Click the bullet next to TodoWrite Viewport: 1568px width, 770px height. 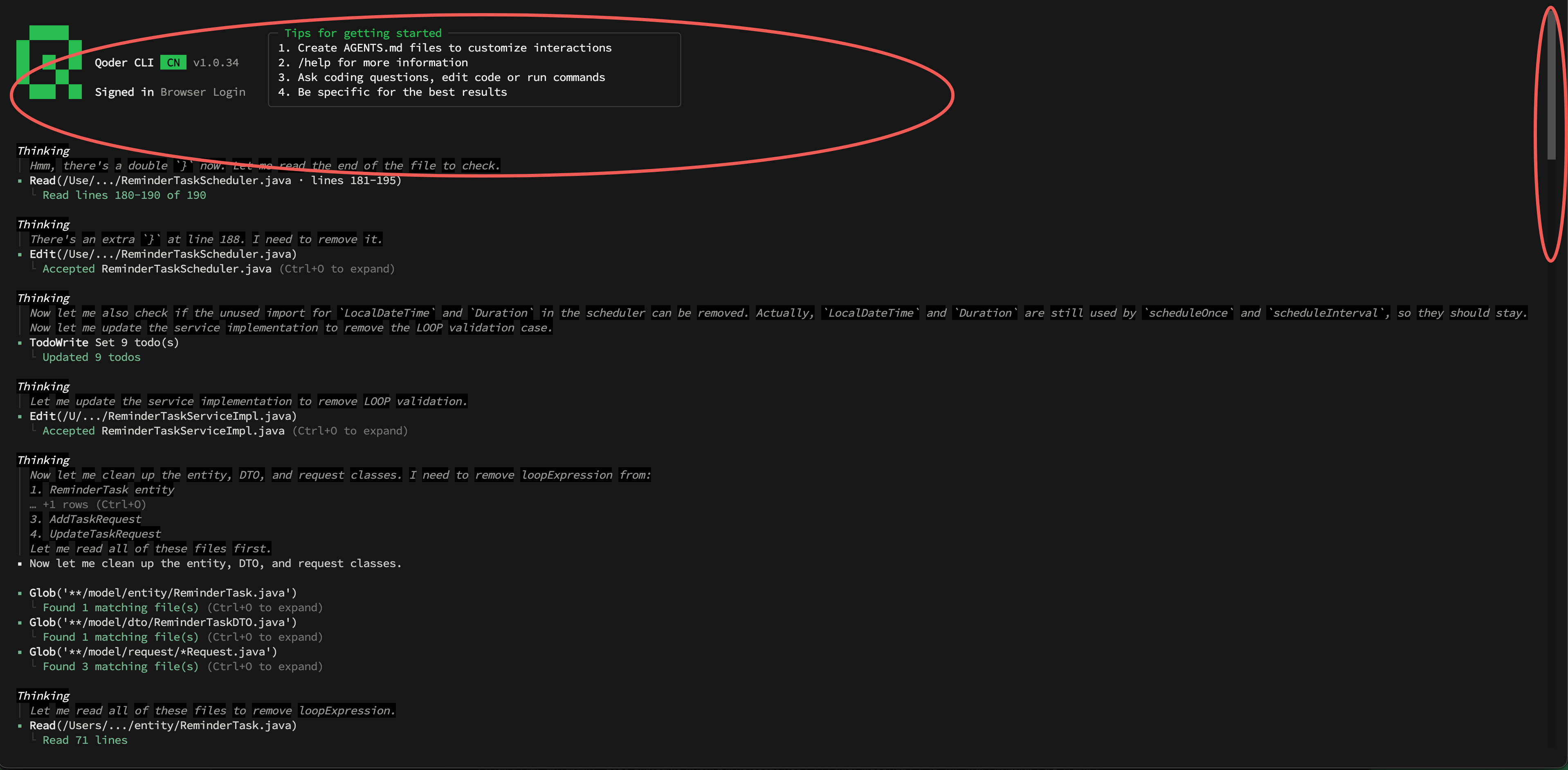coord(20,343)
